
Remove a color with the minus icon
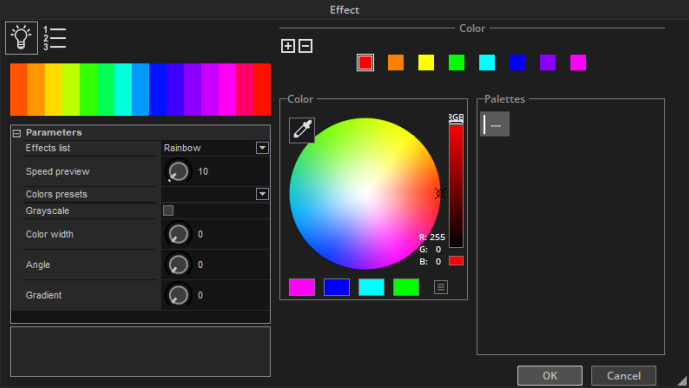[x=305, y=46]
